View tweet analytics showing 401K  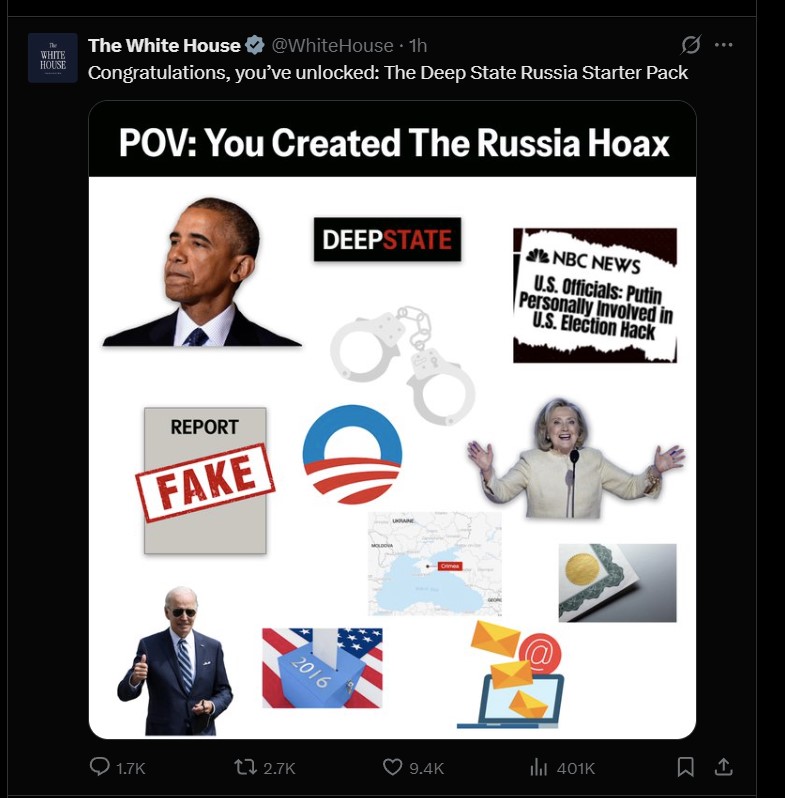(x=562, y=767)
